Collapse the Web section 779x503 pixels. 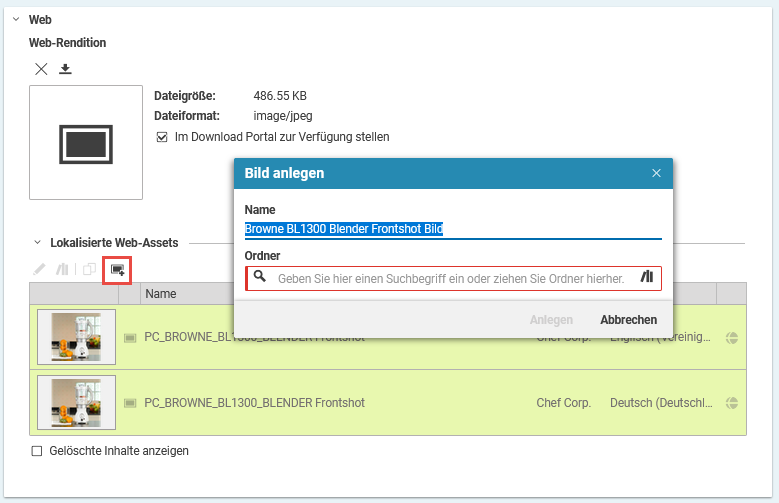pos(16,19)
